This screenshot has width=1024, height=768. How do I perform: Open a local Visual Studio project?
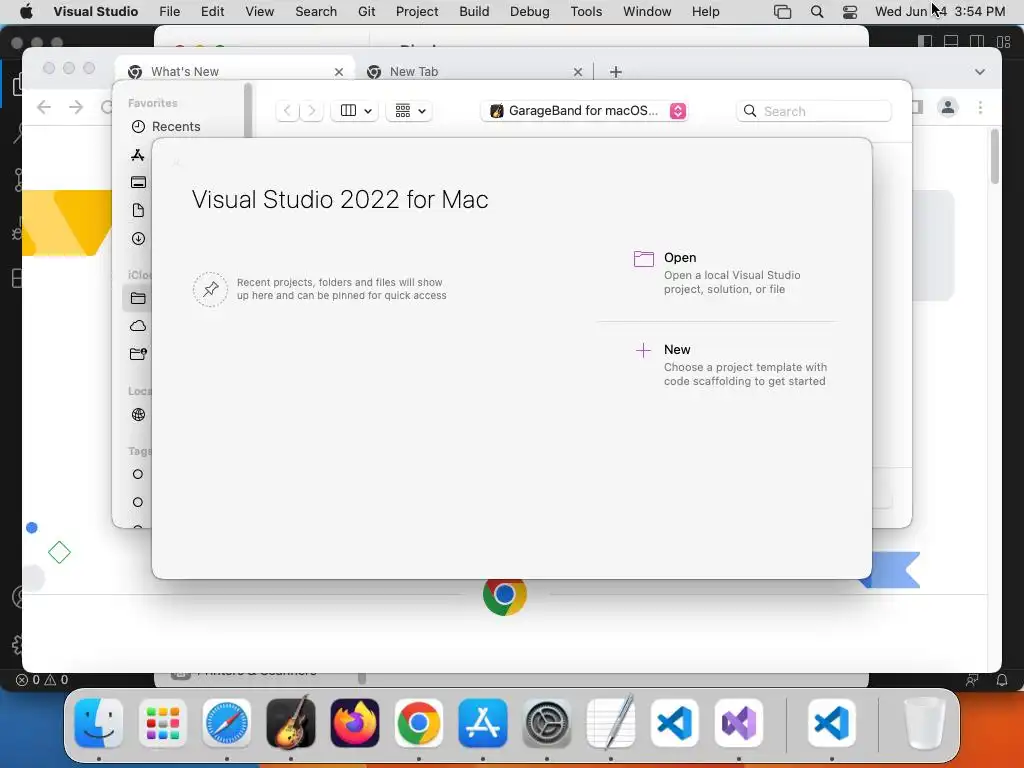click(x=731, y=273)
